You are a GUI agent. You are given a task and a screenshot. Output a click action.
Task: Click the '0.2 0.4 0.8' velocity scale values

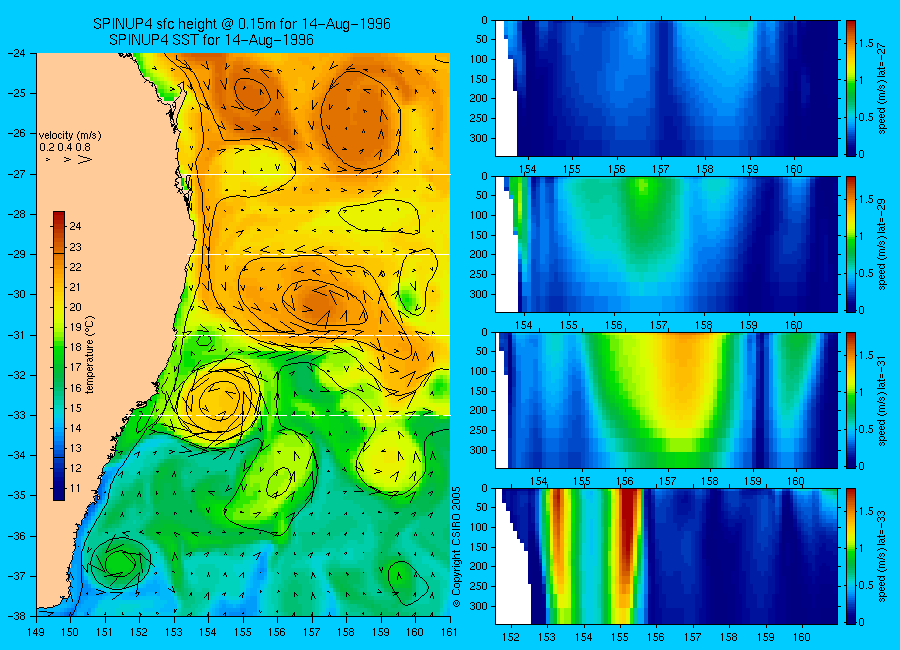pos(65,148)
